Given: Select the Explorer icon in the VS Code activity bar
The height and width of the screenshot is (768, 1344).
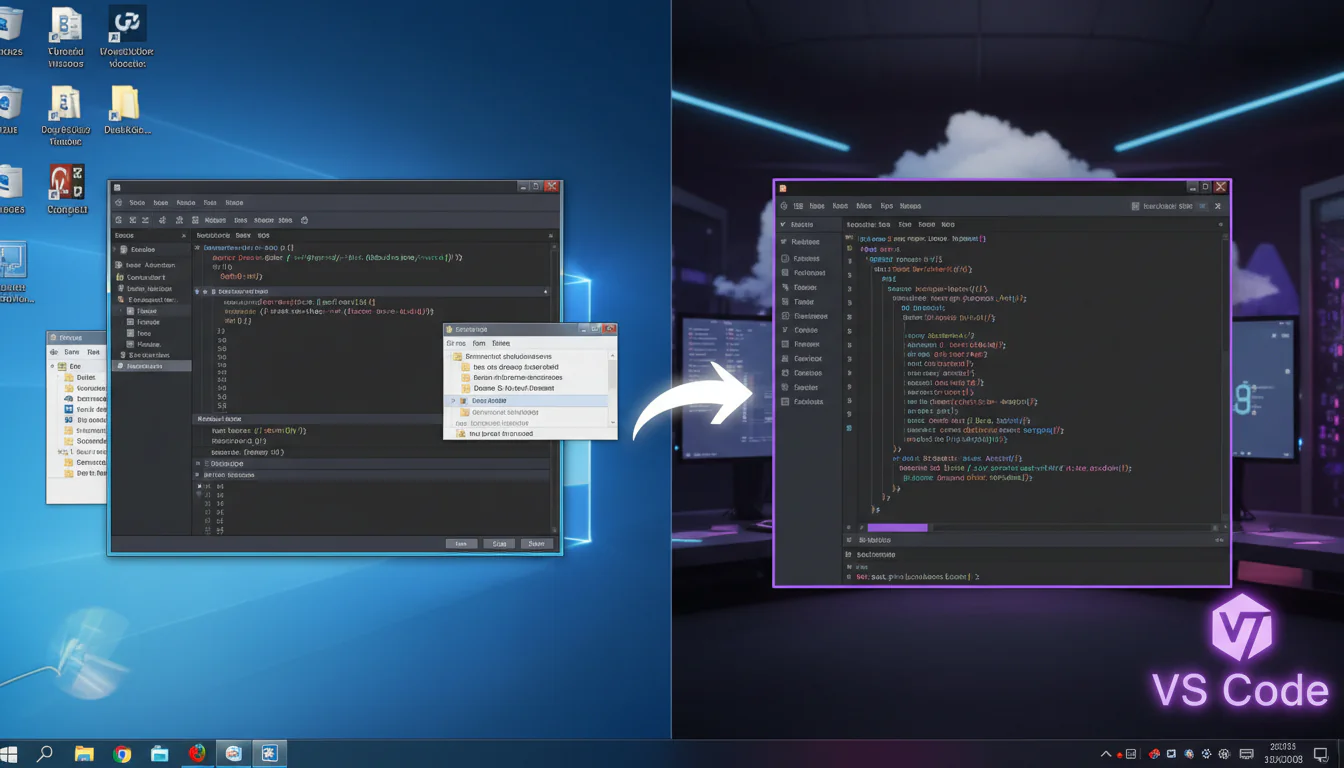Looking at the screenshot, I should (x=786, y=241).
